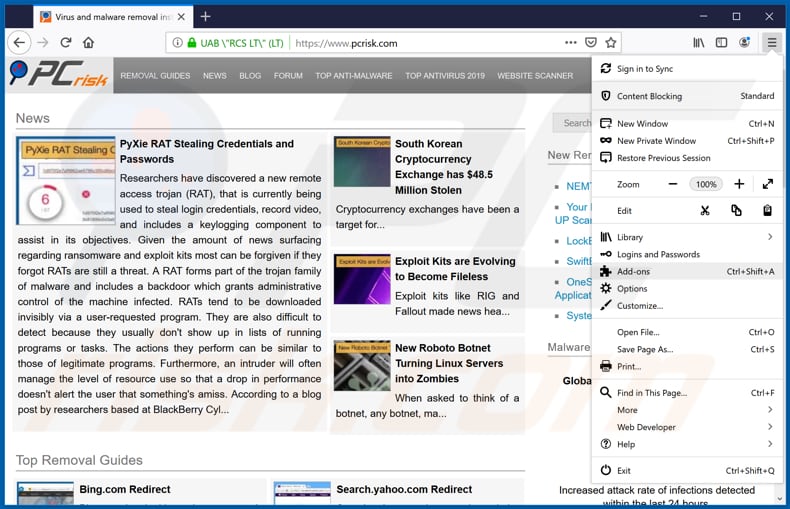Open the FORUM nav link

click(288, 76)
